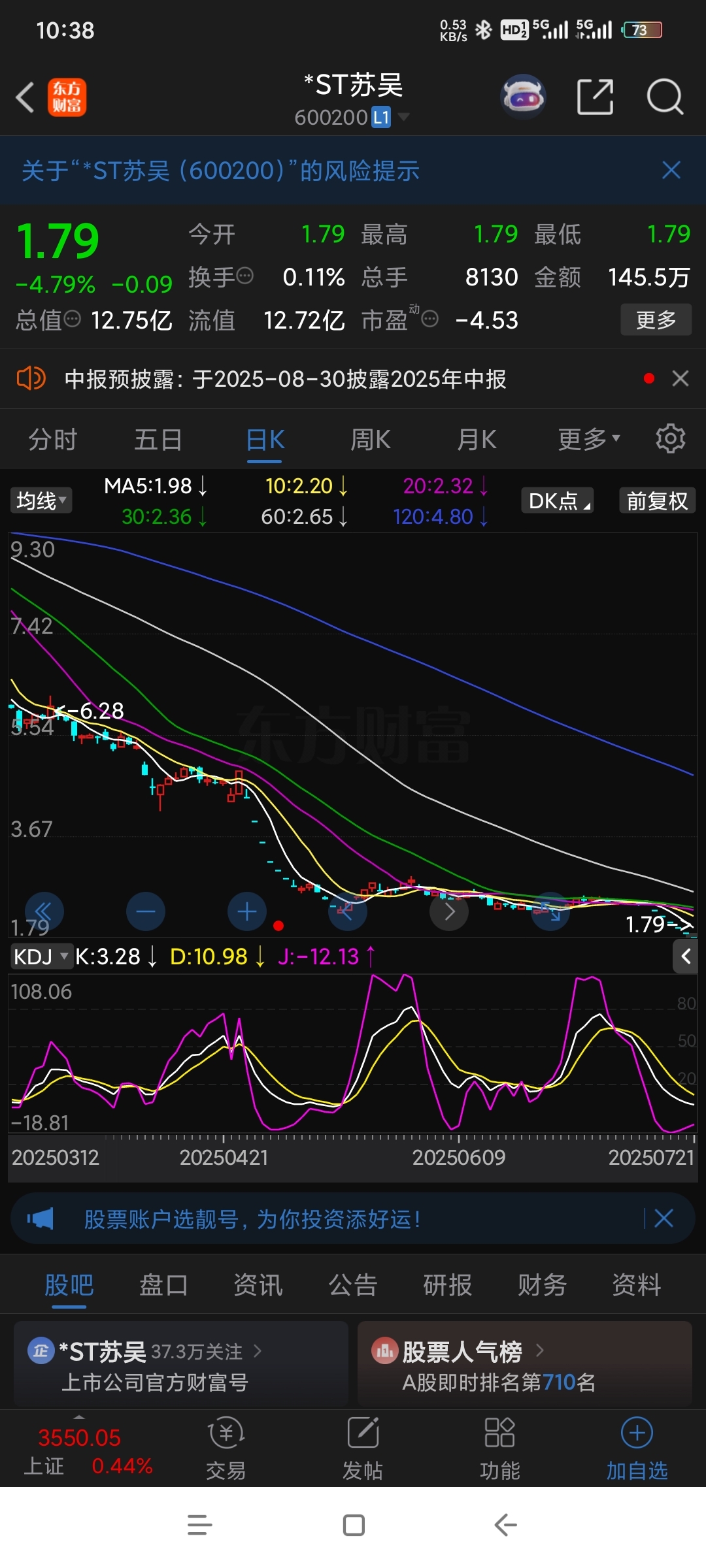Switch to 分时 chart tab
This screenshot has height=1568, width=706.
(x=53, y=440)
